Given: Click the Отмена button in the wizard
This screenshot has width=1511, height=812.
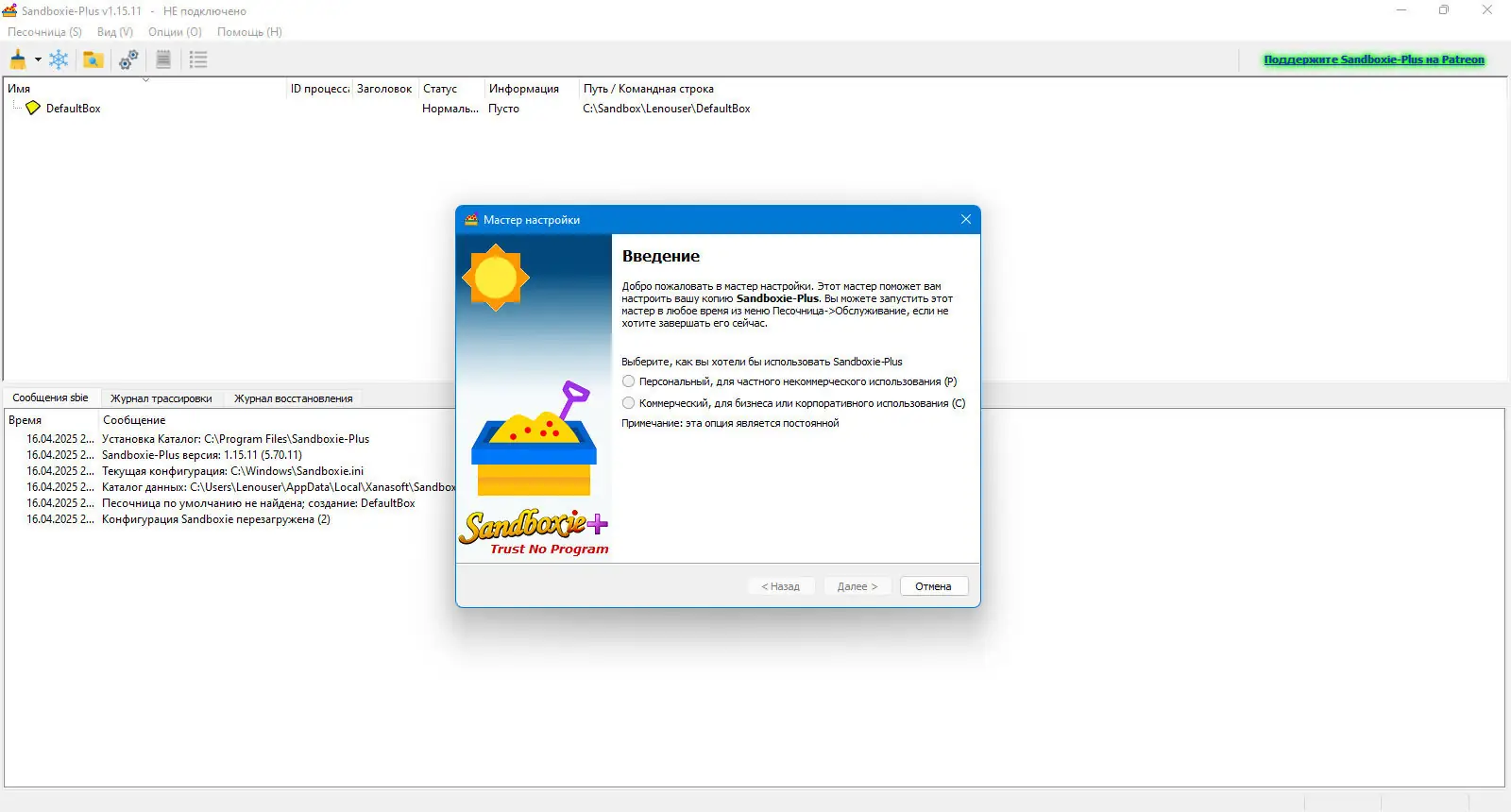Looking at the screenshot, I should 933,586.
